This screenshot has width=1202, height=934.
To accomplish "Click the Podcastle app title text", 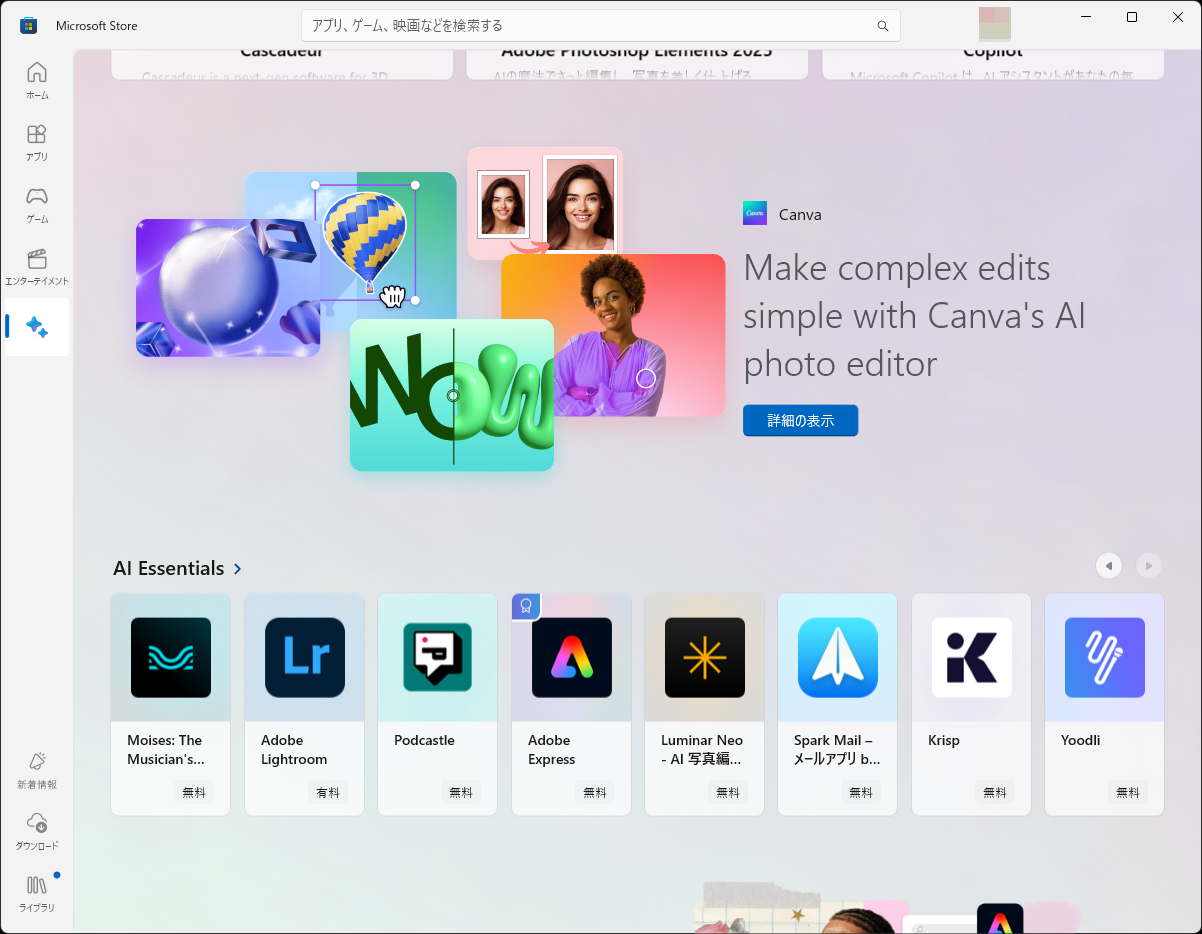I will click(424, 740).
